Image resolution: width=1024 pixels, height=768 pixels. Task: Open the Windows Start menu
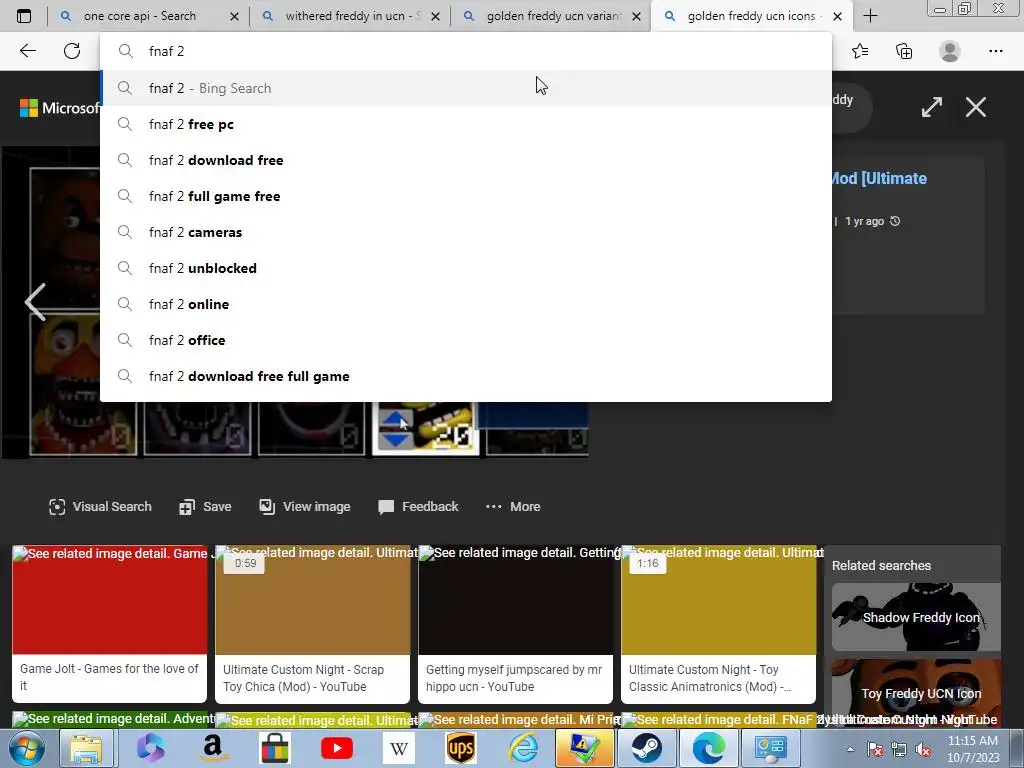(x=26, y=748)
